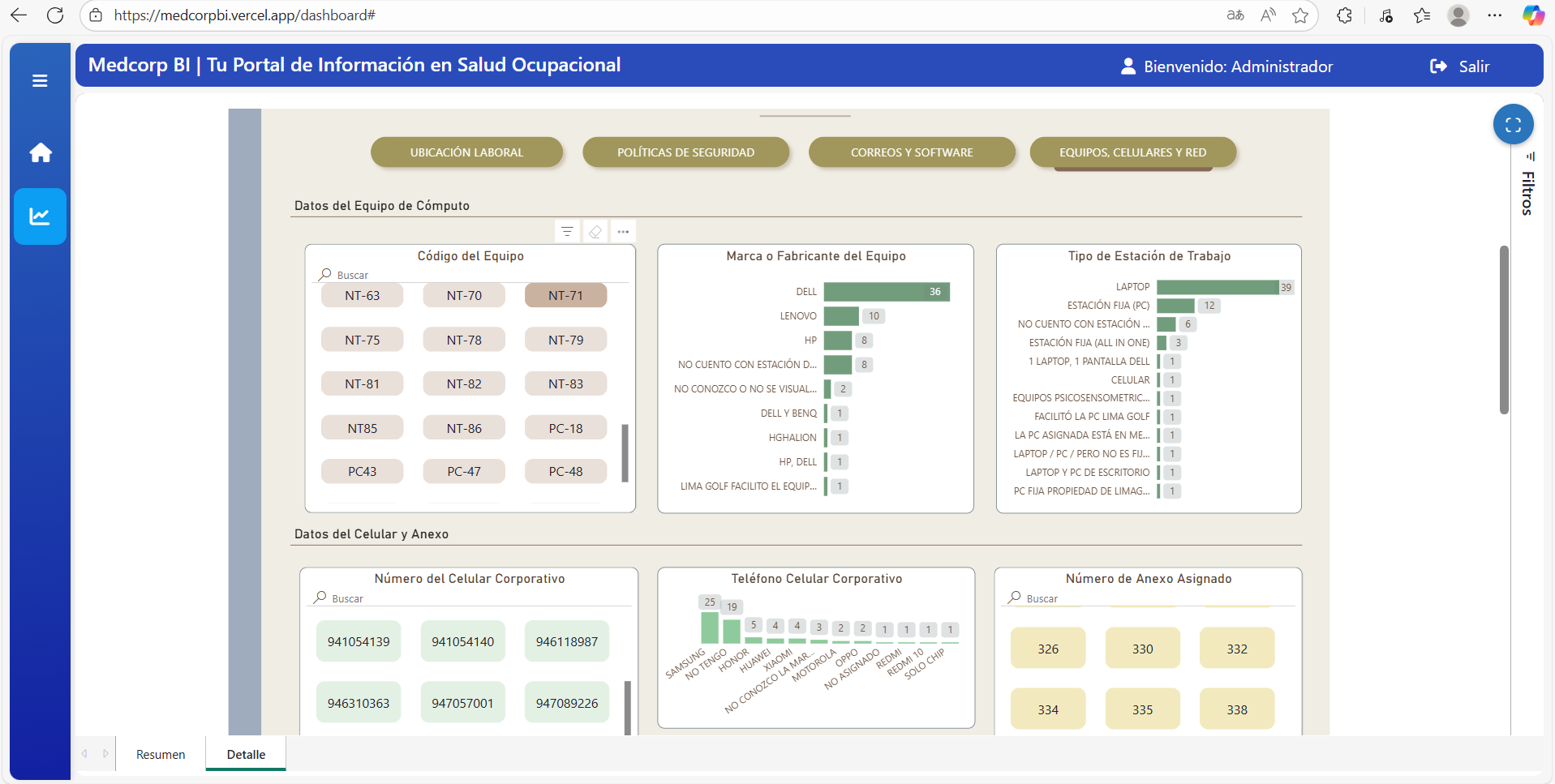The image size is (1555, 784).
Task: Switch to the Resumen tab
Action: tap(161, 754)
